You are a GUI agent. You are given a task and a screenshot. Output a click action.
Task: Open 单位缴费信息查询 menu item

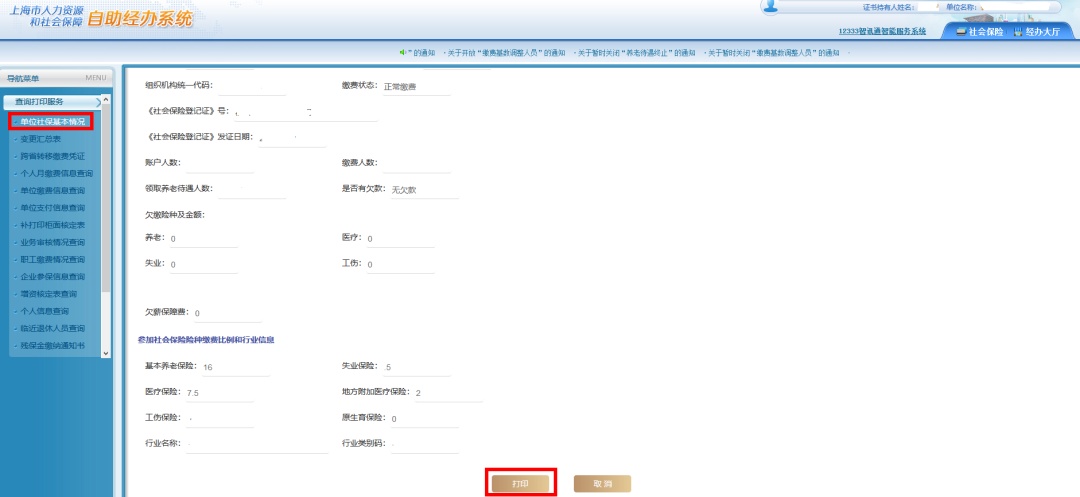[x=52, y=191]
